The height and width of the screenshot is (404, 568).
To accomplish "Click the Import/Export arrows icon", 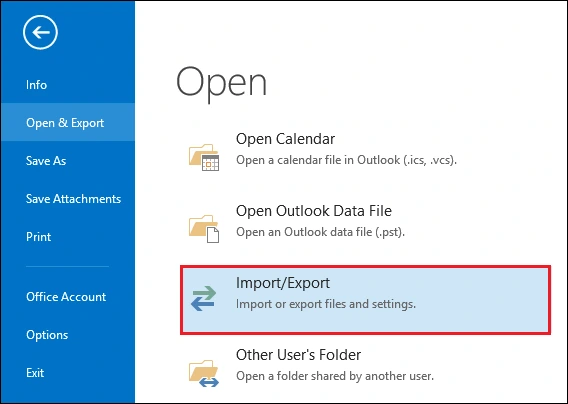I will (204, 299).
